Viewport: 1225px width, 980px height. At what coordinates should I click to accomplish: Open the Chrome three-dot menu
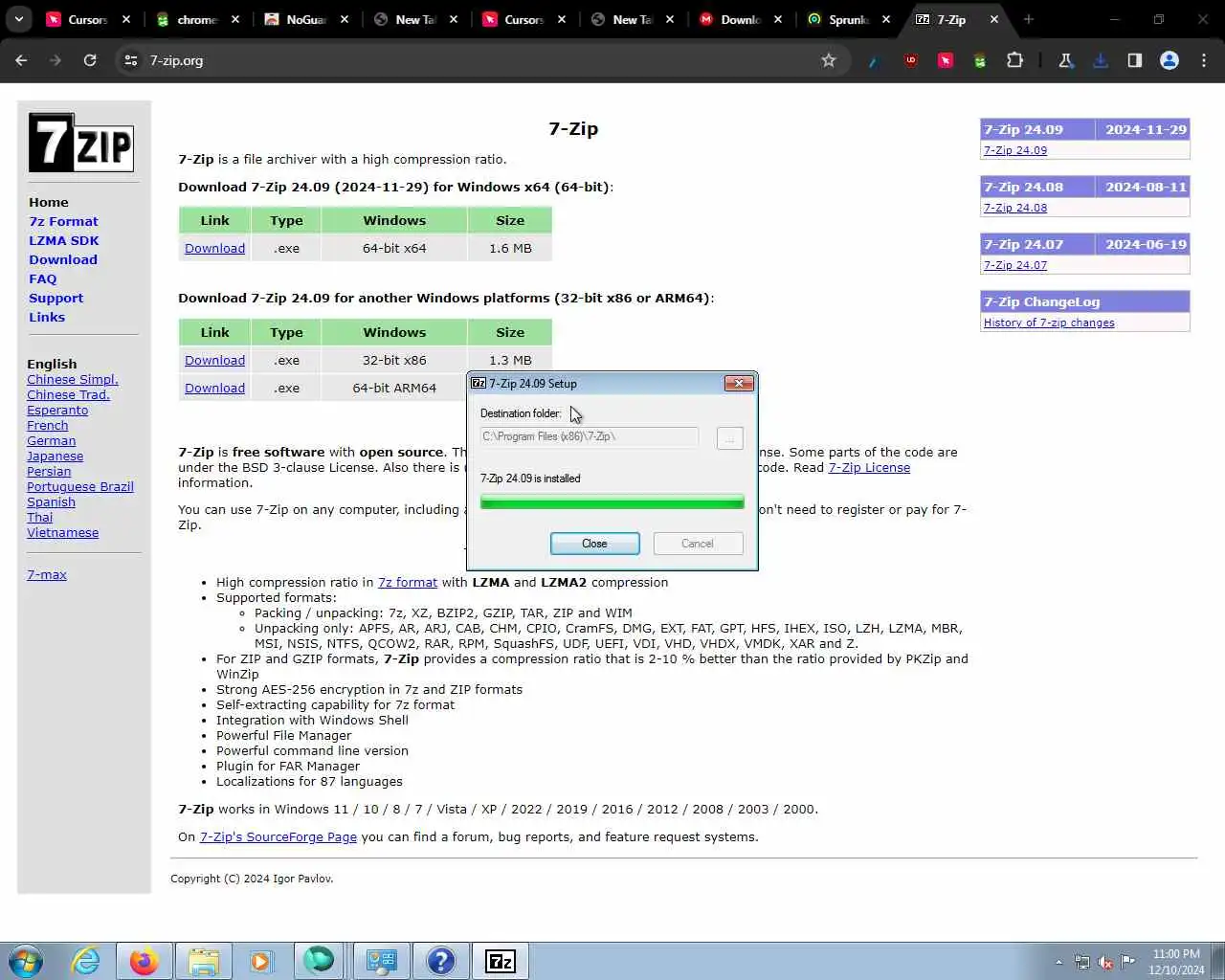click(1204, 60)
